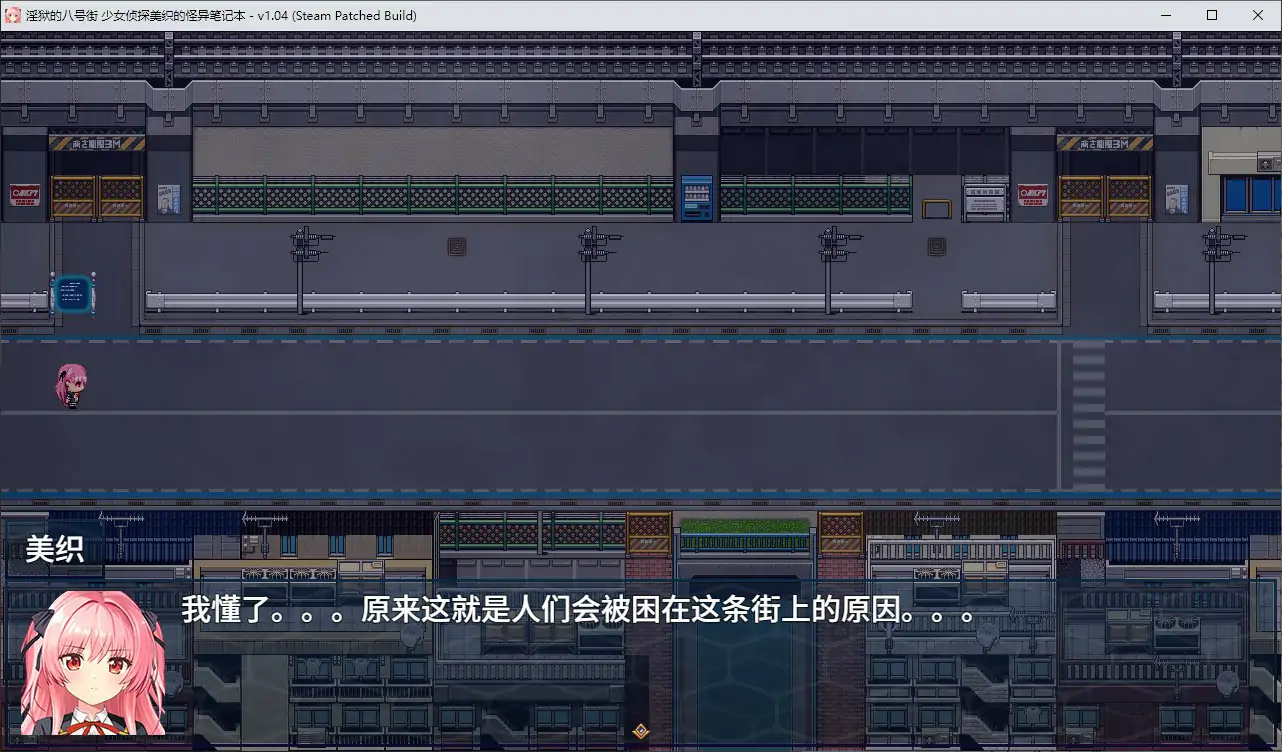Image resolution: width=1282 pixels, height=752 pixels.
Task: Click the green hedge atop the lower building
Action: (744, 525)
